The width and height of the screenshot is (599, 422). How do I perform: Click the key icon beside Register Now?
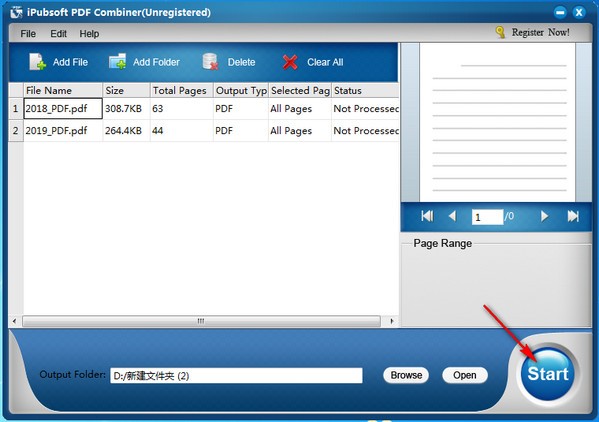(500, 32)
